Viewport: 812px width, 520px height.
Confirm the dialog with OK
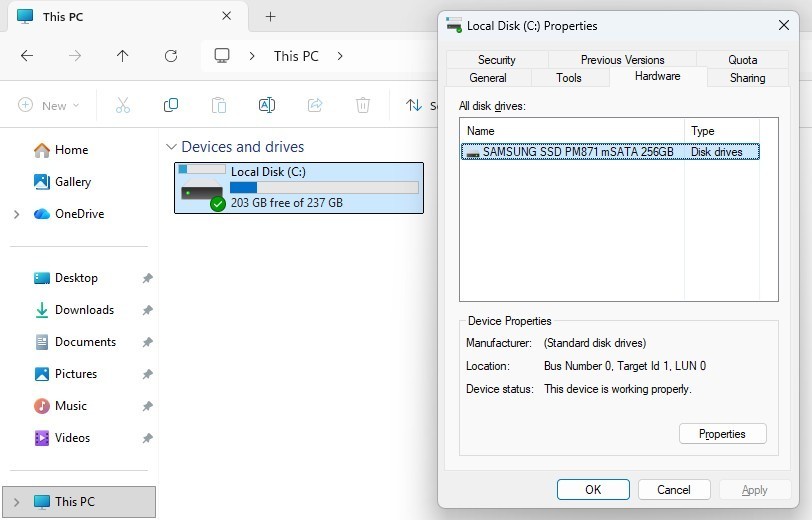pyautogui.click(x=593, y=489)
